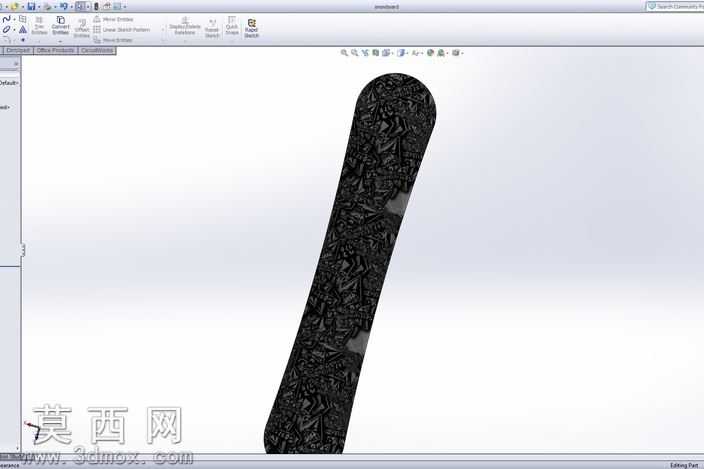This screenshot has height=469, width=704.
Task: Select the Text sketch tool icon
Action: [x=22, y=30]
